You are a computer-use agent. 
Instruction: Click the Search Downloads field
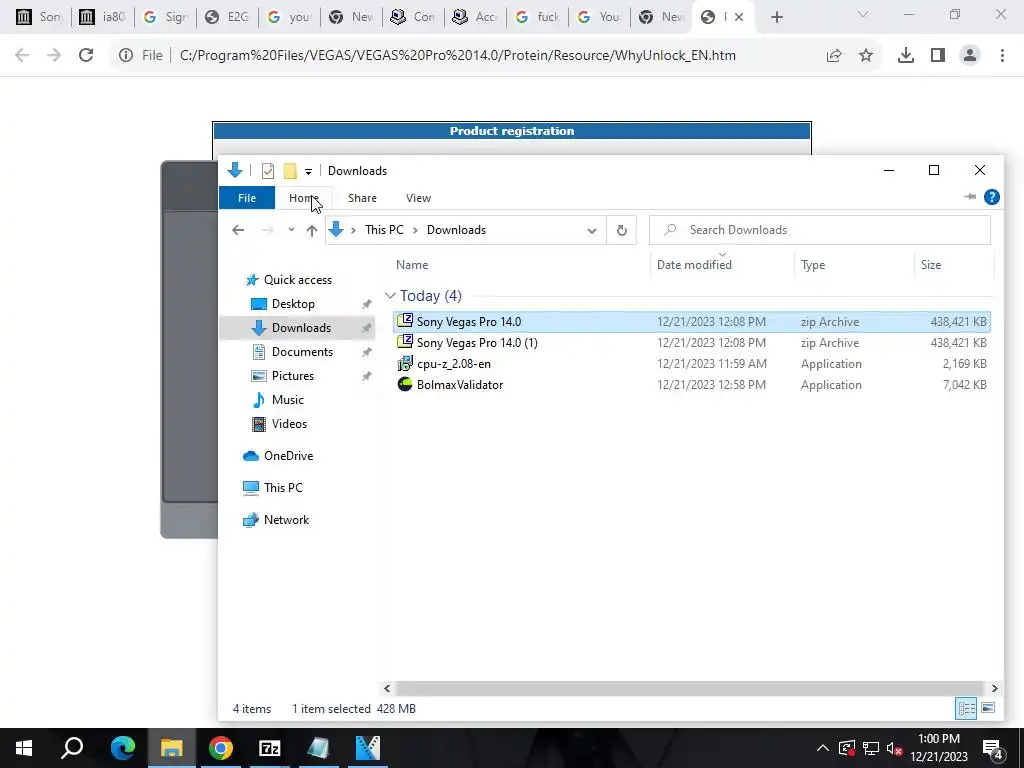820,230
